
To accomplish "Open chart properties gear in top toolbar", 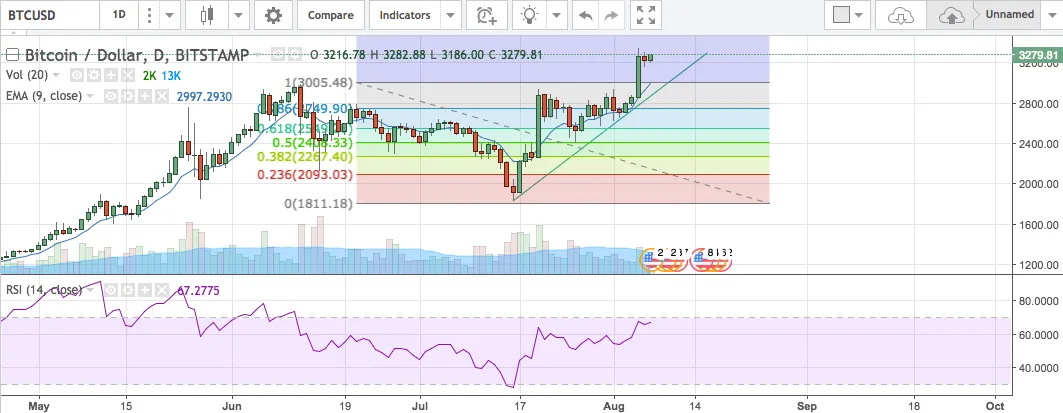I will [273, 15].
